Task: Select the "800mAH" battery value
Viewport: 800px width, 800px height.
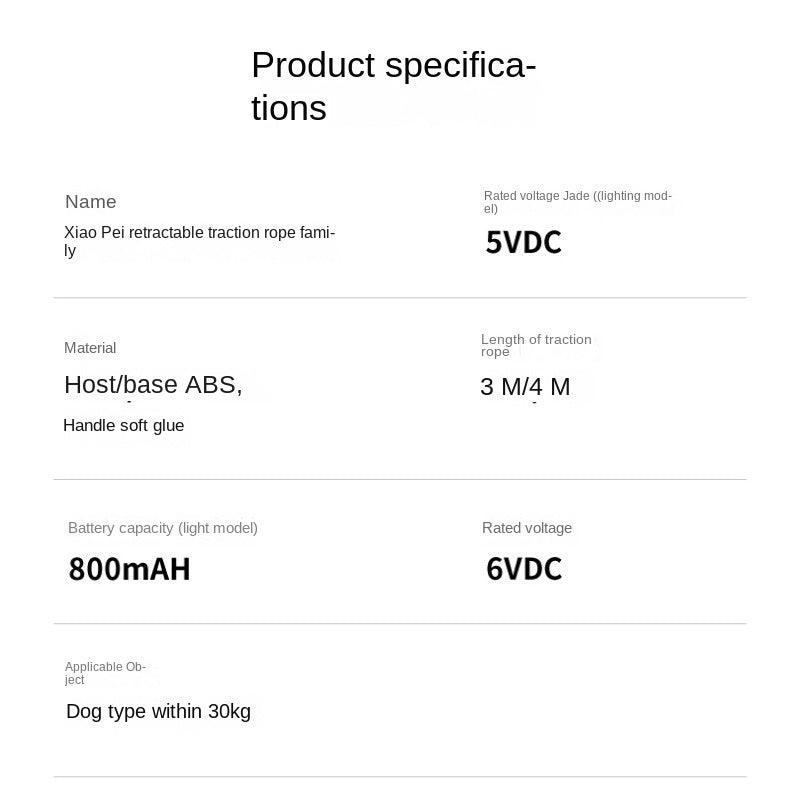Action: pos(129,570)
